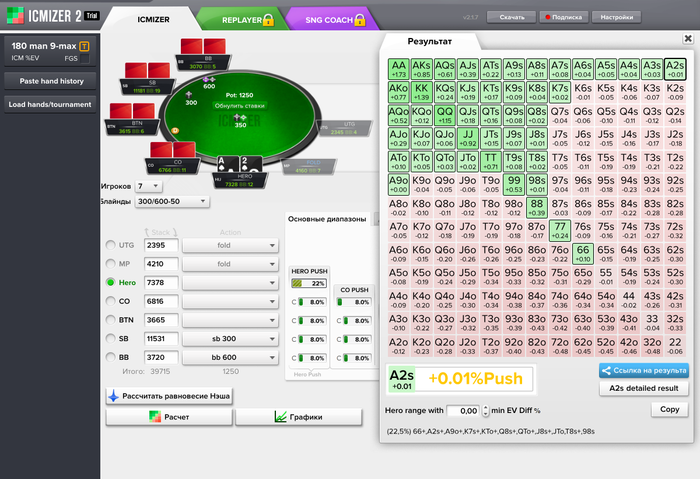Image resolution: width=700 pixels, height=479 pixels.
Task: Open the Hero action dropdown
Action: pos(230,283)
